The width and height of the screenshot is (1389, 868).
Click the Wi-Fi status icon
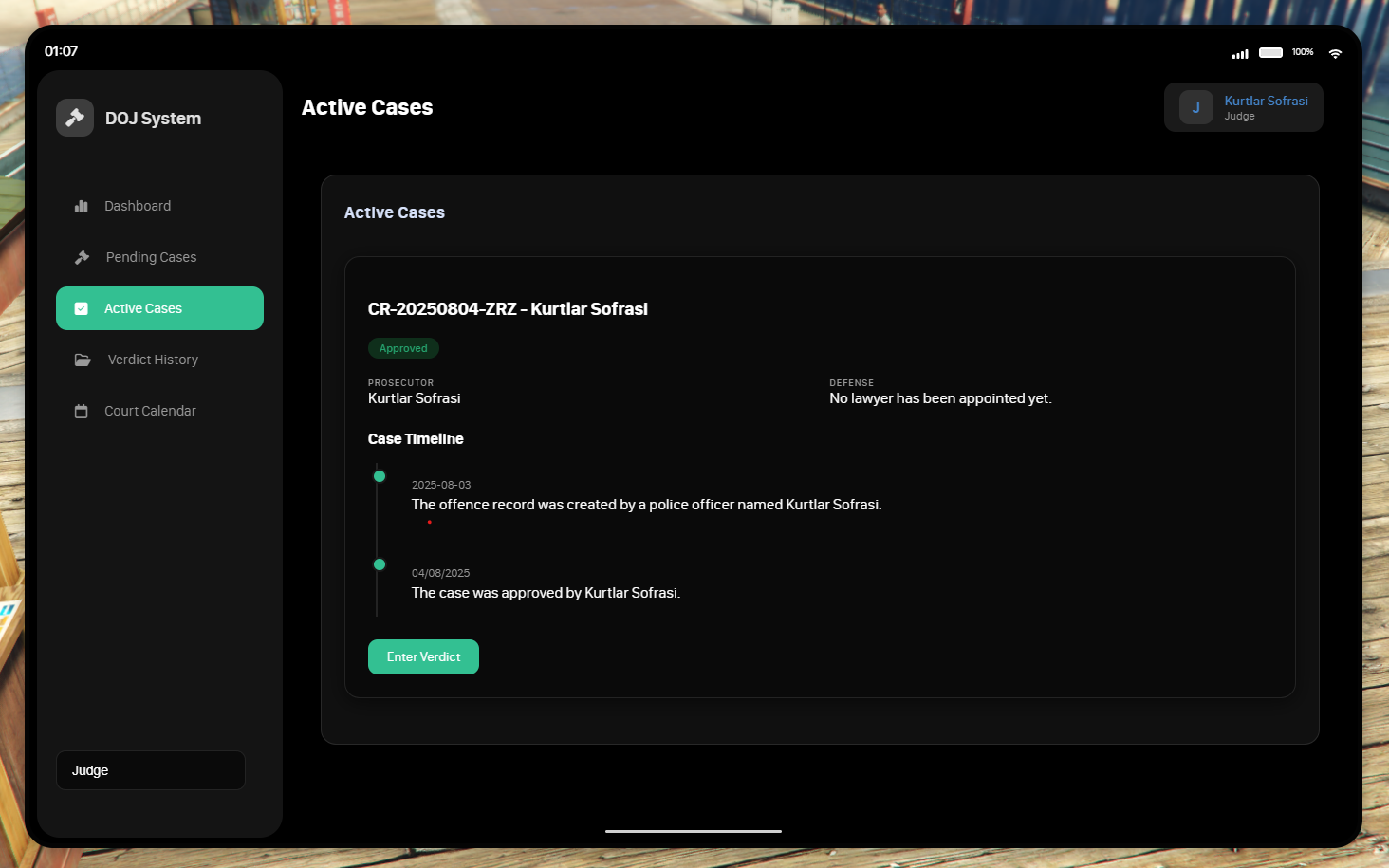pyautogui.click(x=1335, y=53)
